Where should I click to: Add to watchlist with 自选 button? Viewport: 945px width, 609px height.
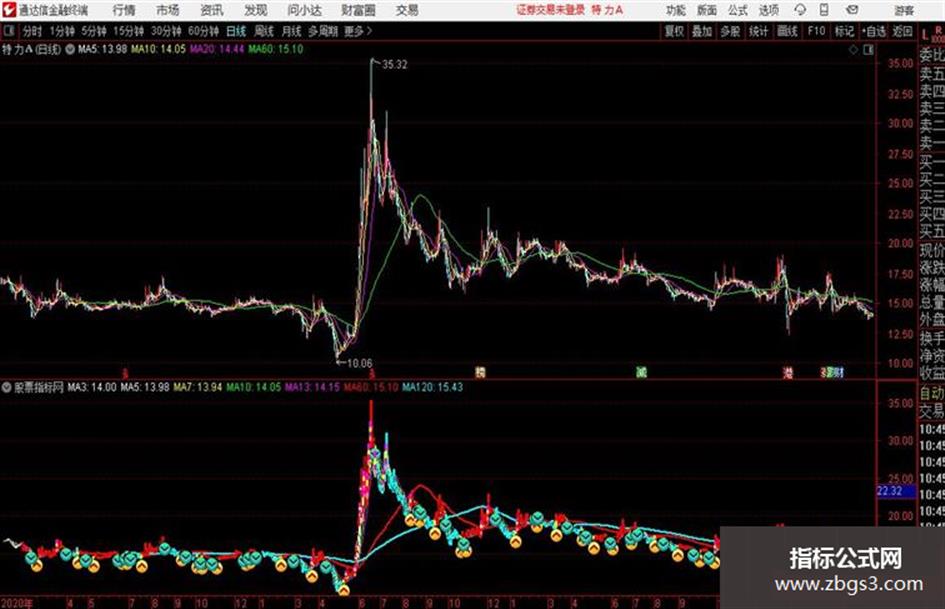874,31
